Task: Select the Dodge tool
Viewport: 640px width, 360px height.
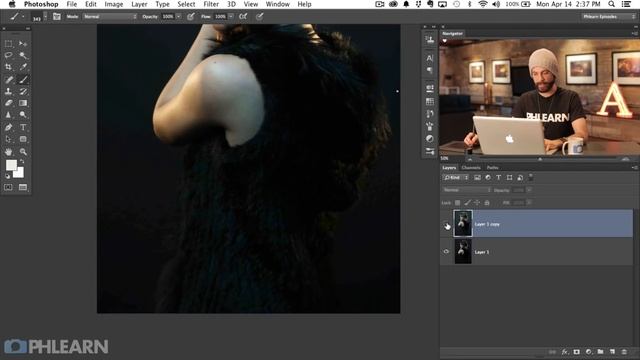Action: pyautogui.click(x=23, y=115)
